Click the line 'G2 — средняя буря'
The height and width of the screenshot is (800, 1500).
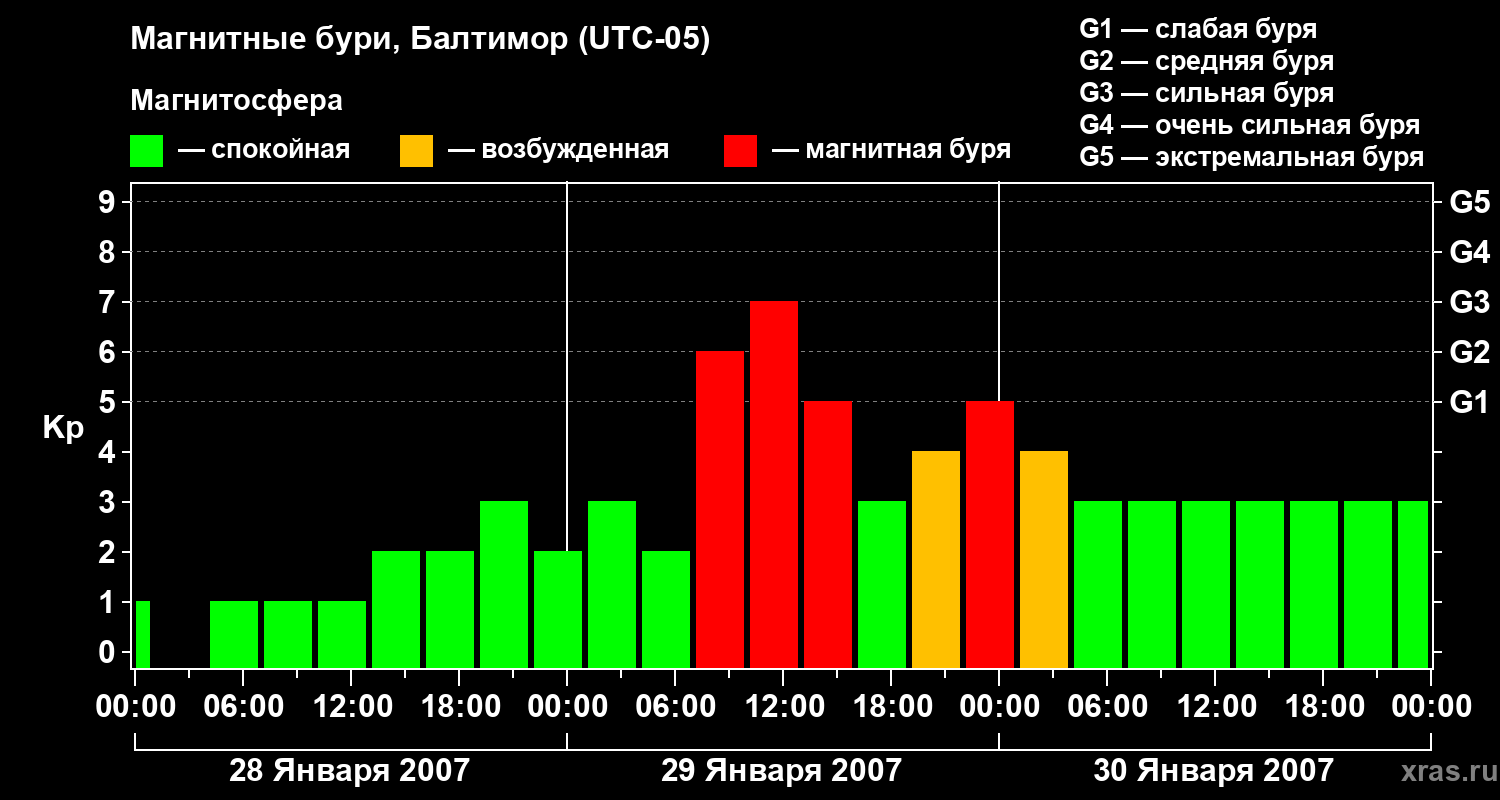click(1206, 61)
